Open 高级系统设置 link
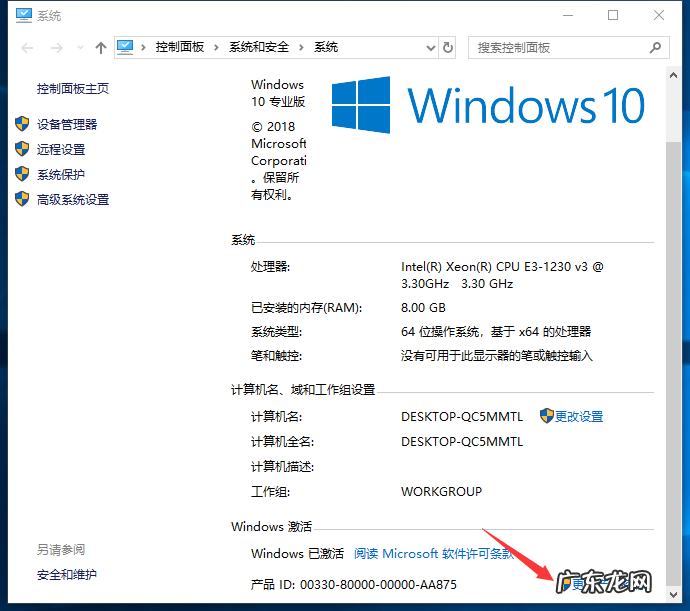690x611 pixels. click(73, 200)
